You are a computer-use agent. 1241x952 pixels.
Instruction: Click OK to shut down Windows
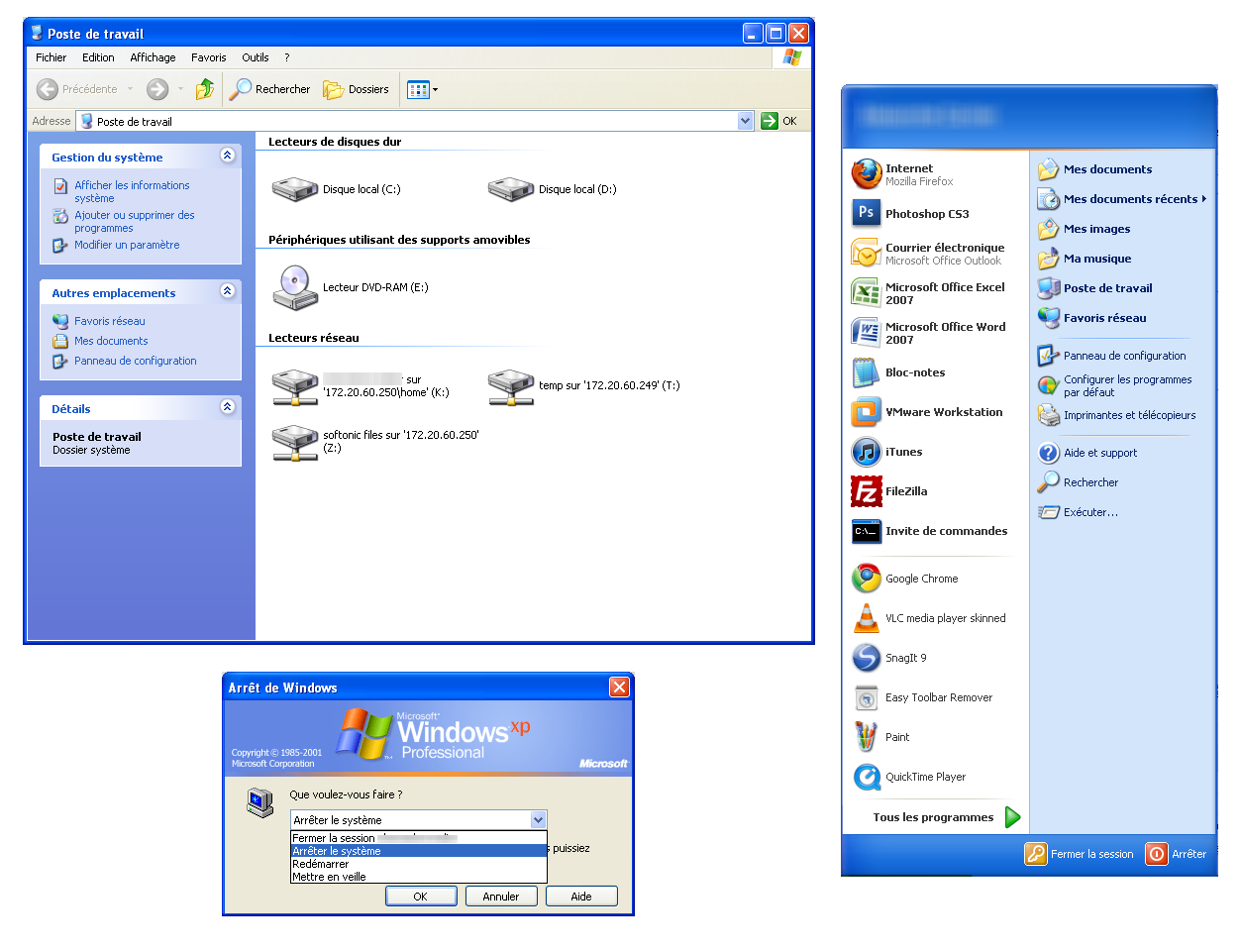(421, 896)
